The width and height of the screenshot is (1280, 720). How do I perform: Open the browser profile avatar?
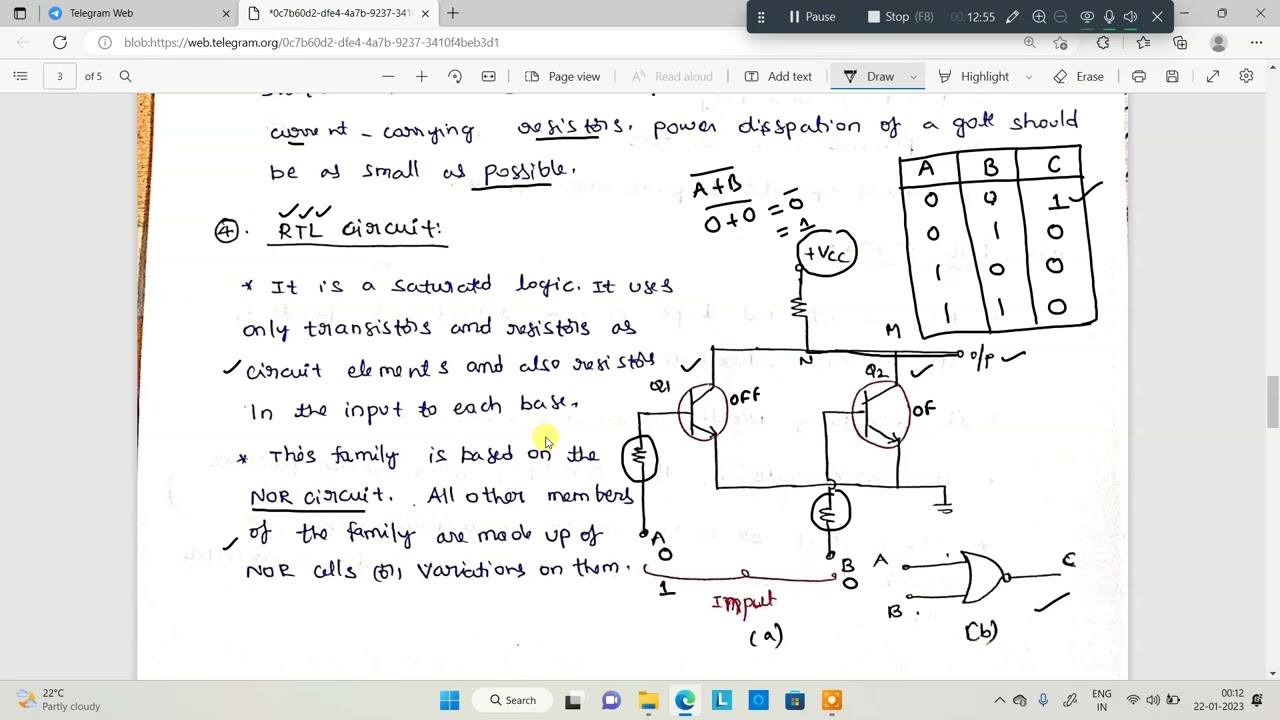1218,42
